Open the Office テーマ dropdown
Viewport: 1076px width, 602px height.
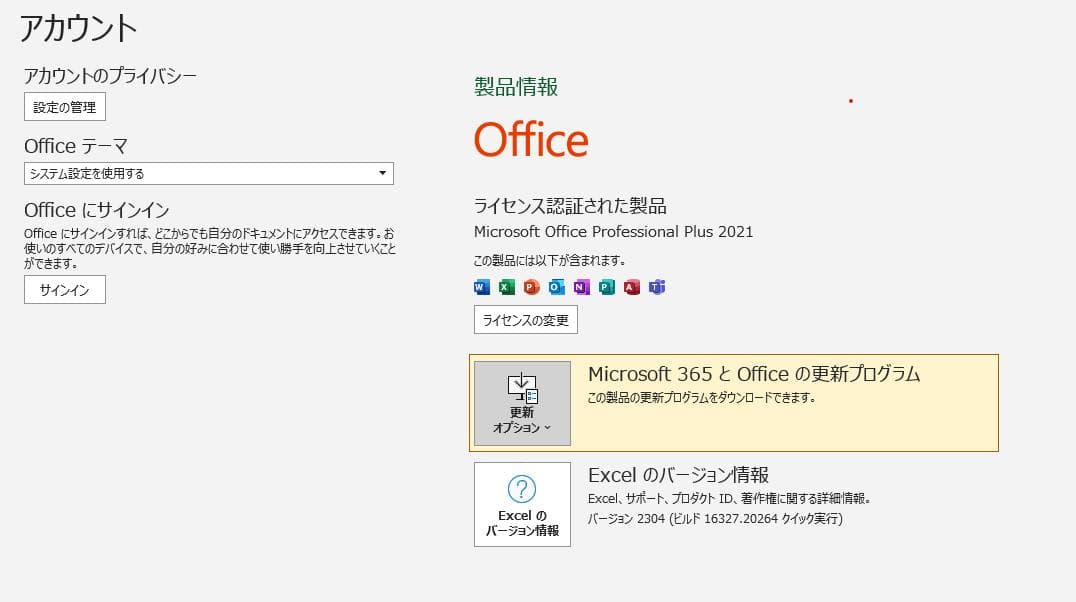coord(208,173)
